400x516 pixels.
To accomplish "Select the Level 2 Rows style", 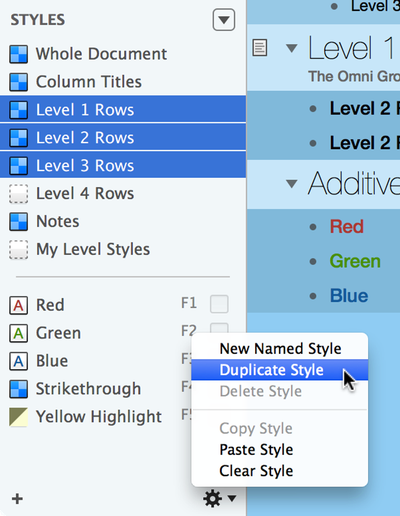I will tap(123, 138).
